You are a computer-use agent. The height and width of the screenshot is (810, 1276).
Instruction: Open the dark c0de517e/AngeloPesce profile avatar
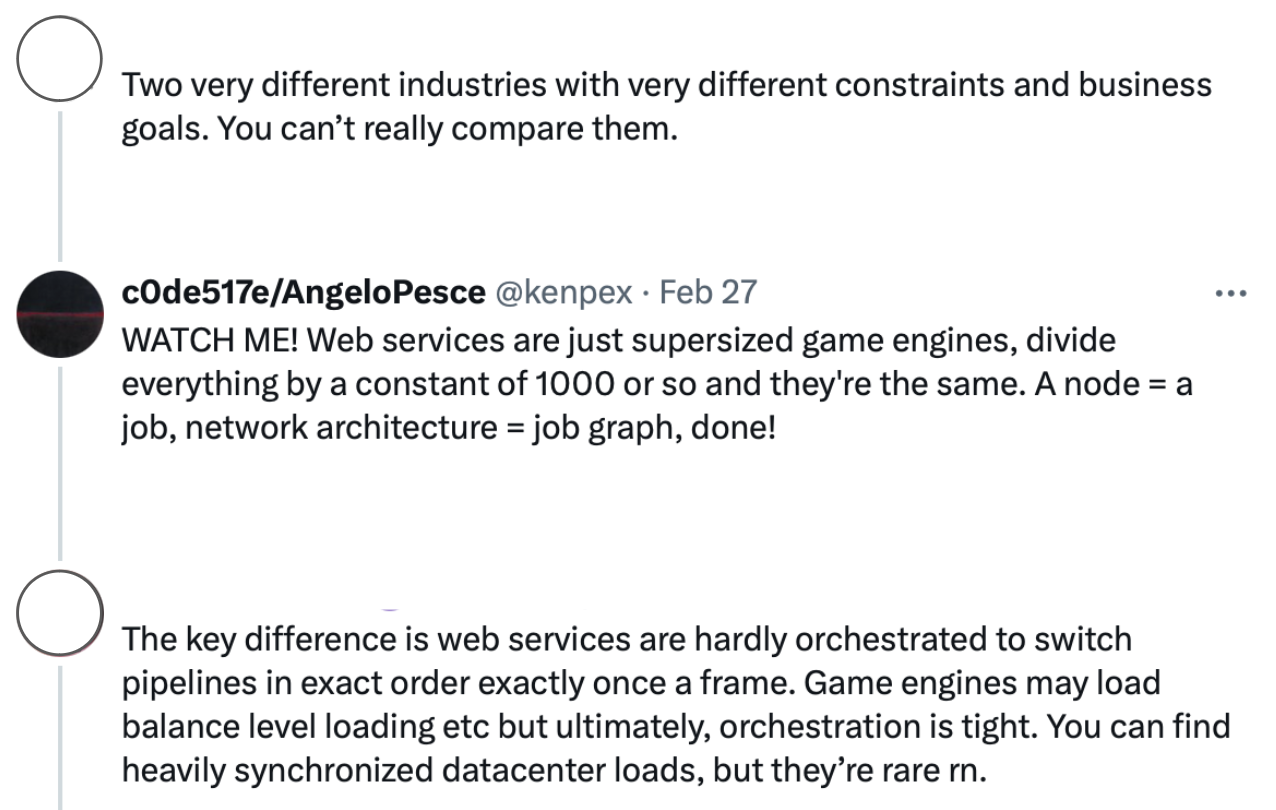60,314
